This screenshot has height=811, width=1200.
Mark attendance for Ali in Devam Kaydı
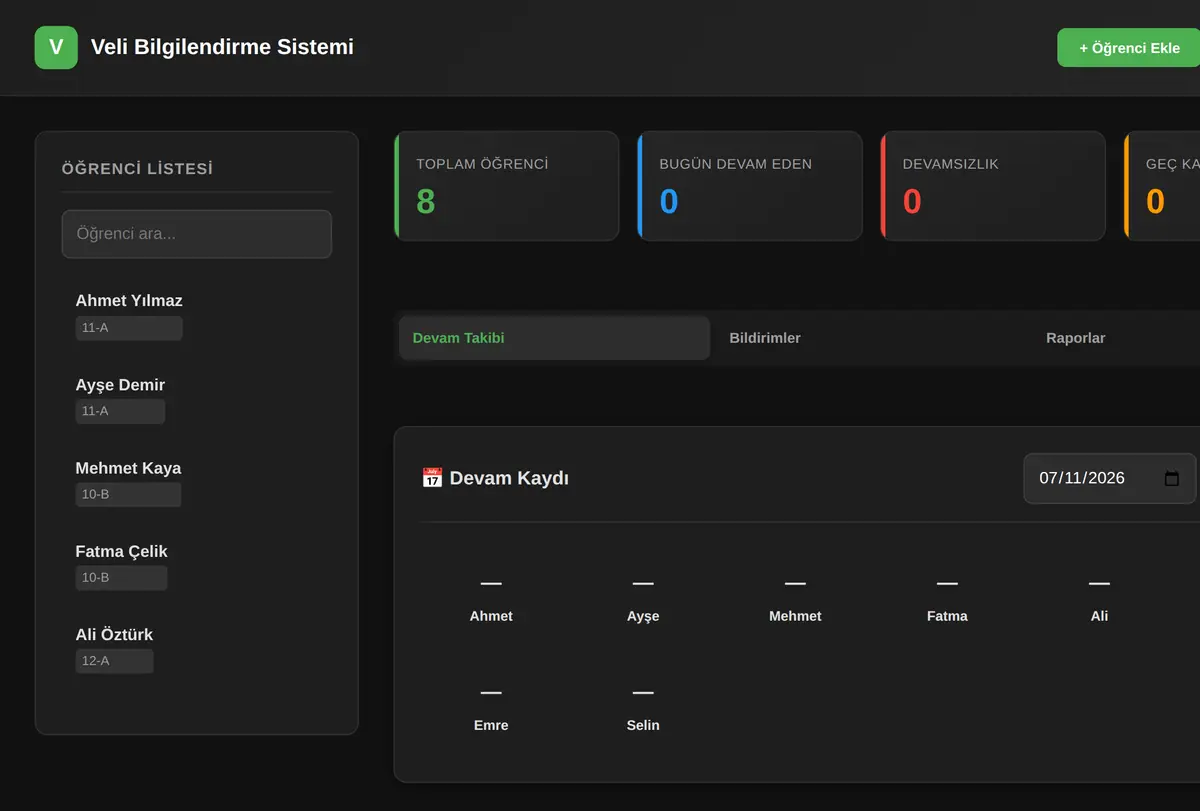[x=1099, y=598]
